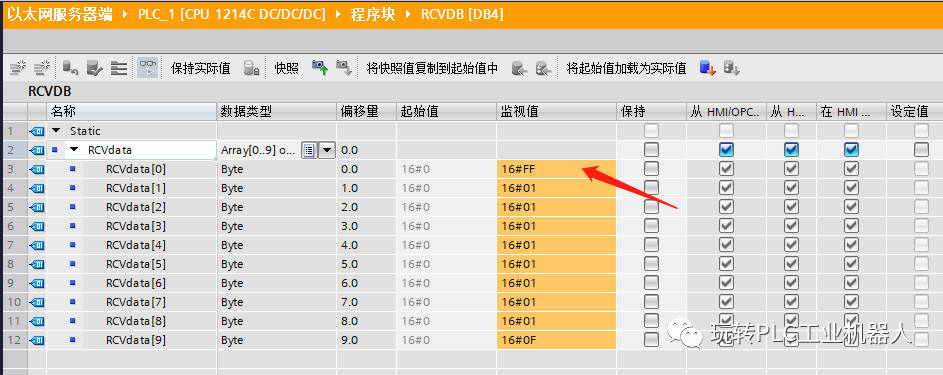The image size is (943, 375).
Task: Toggle 保持 checkbox for RCVdata row
Action: click(x=651, y=150)
